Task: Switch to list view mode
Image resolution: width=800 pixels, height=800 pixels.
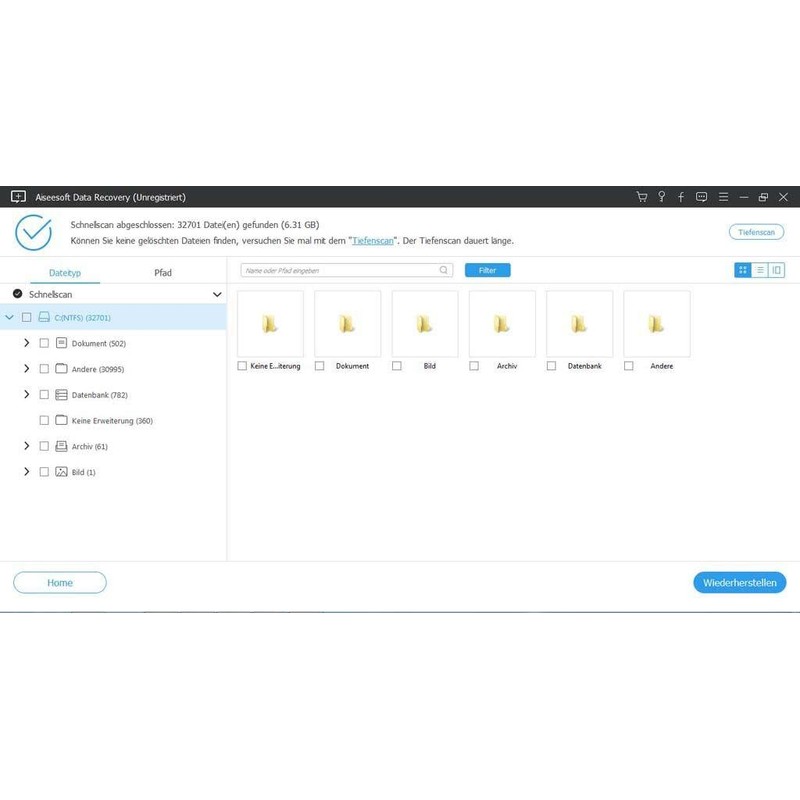Action: (x=759, y=270)
